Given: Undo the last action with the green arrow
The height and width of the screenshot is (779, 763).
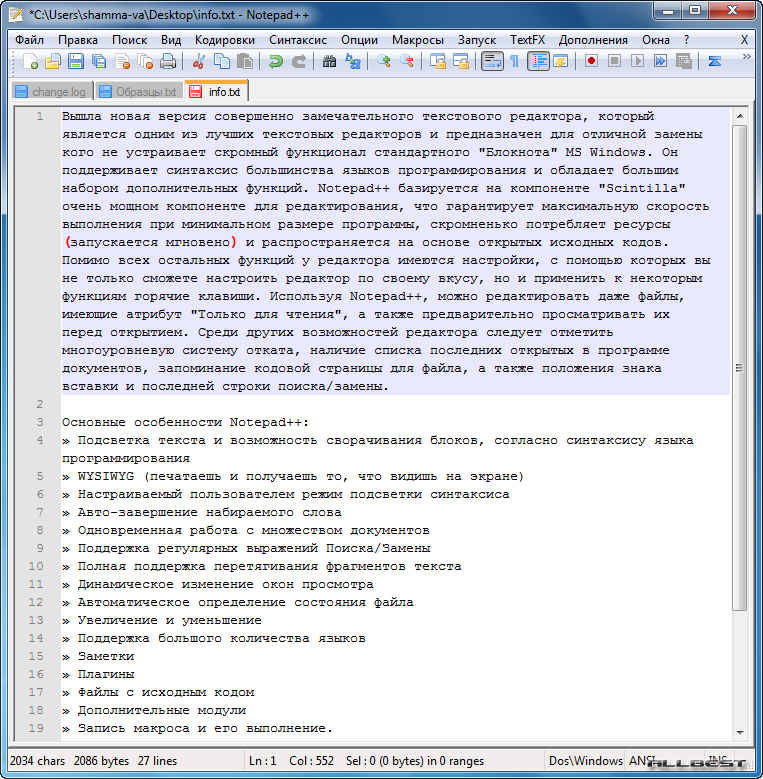Looking at the screenshot, I should 275,62.
